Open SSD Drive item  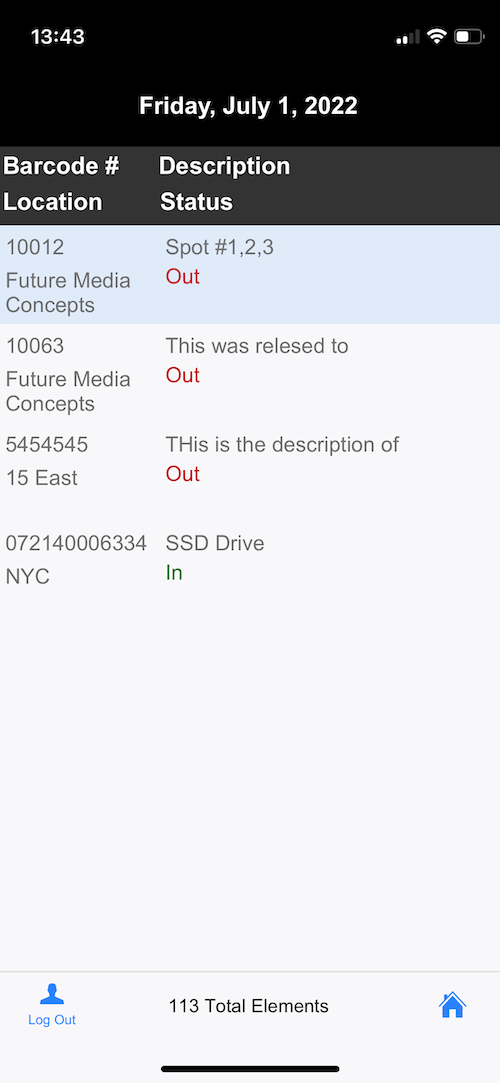pyautogui.click(x=250, y=559)
